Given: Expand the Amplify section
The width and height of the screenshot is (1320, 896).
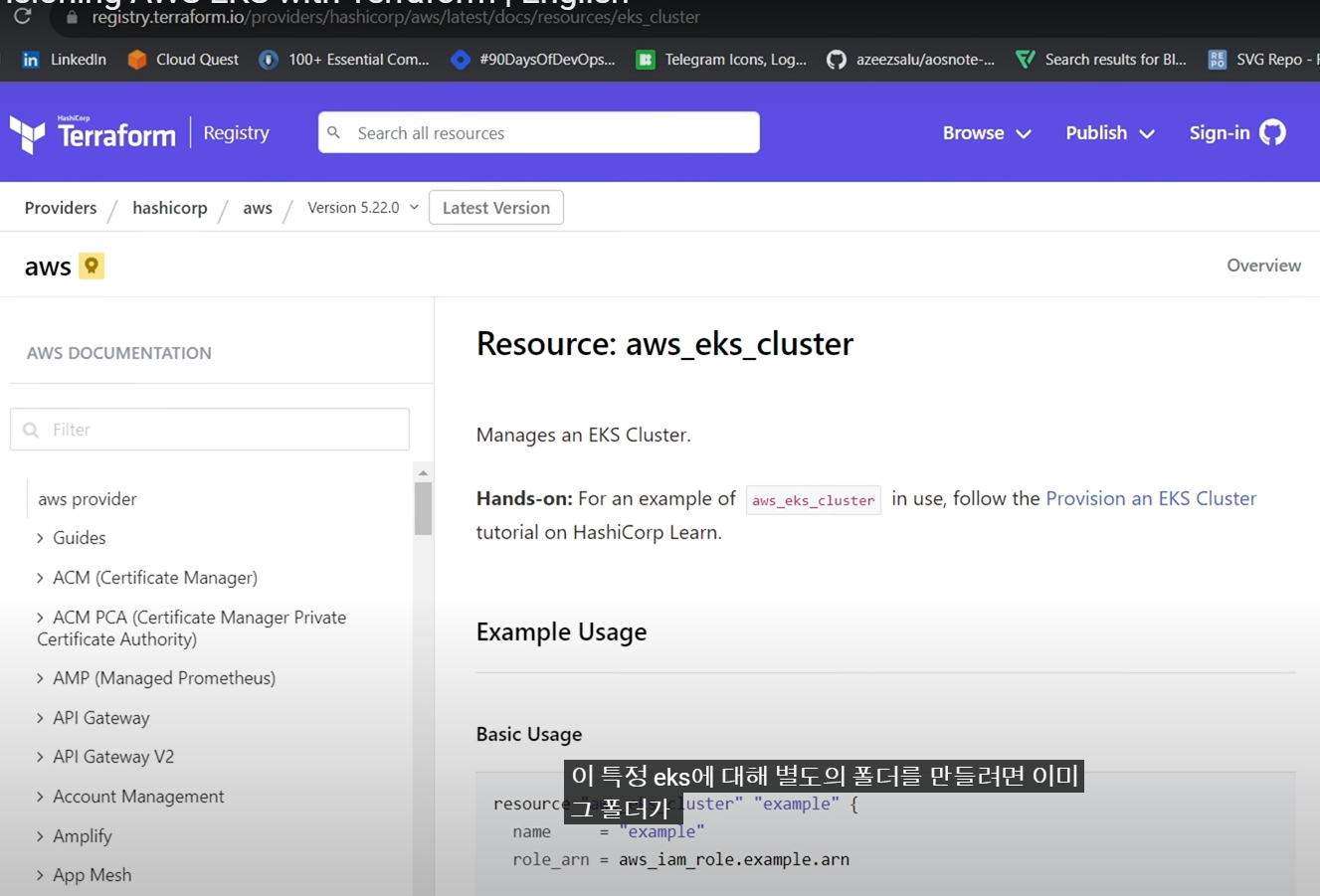Looking at the screenshot, I should tap(74, 836).
